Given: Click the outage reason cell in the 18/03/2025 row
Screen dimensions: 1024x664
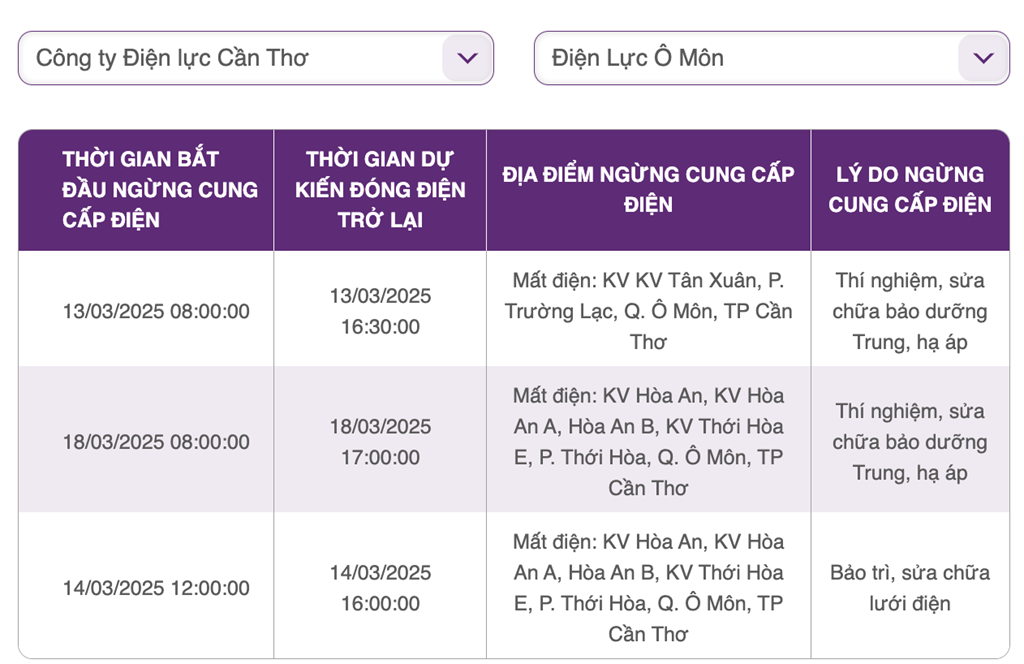Looking at the screenshot, I should pyautogui.click(x=910, y=441).
